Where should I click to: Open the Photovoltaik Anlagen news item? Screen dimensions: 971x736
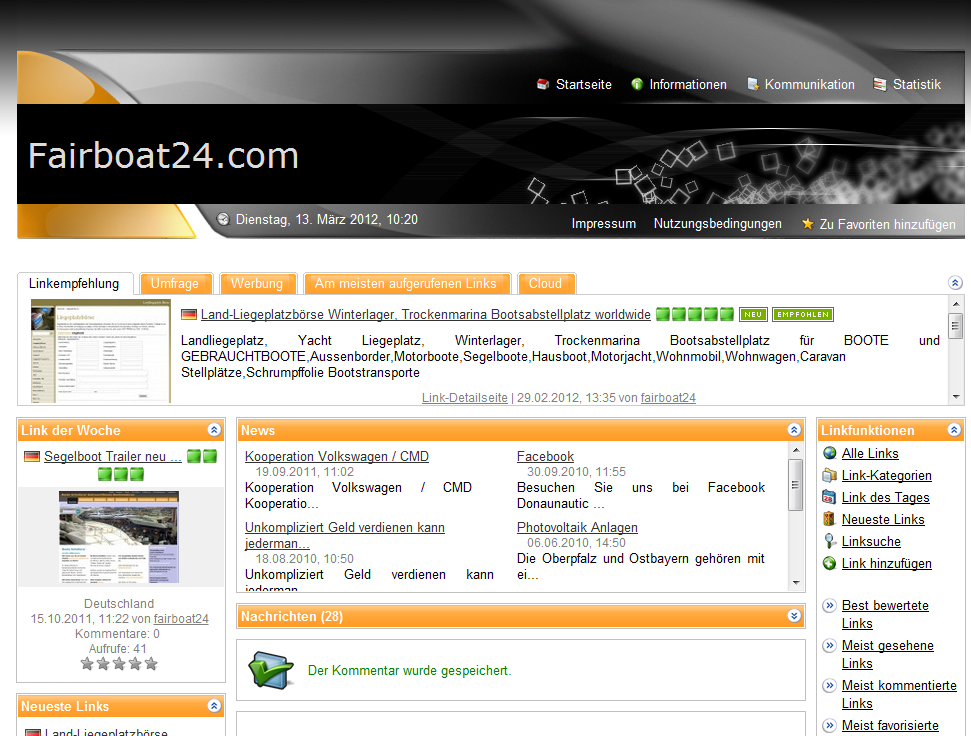577,527
